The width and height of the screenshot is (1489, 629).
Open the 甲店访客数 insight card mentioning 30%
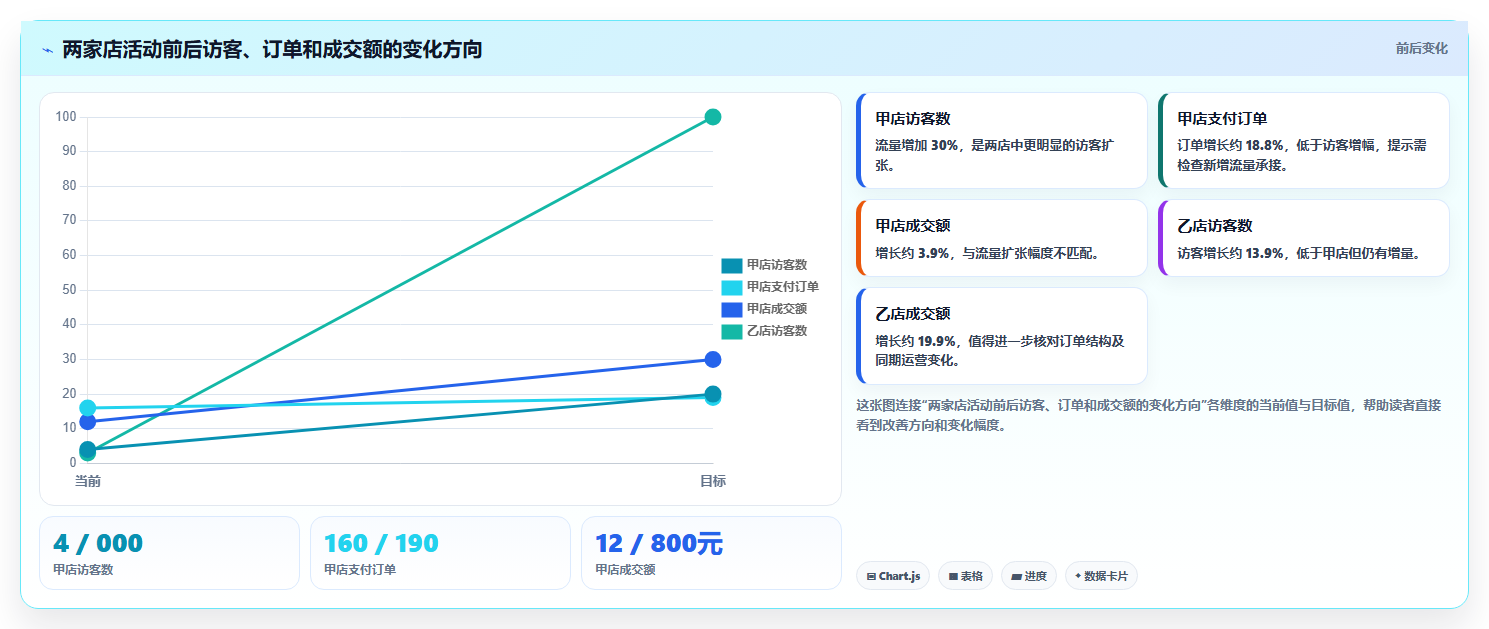tap(1002, 141)
